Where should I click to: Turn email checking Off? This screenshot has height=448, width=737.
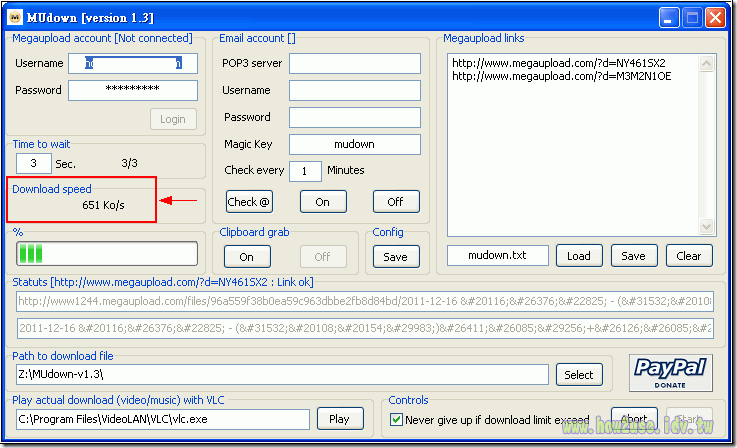click(396, 202)
